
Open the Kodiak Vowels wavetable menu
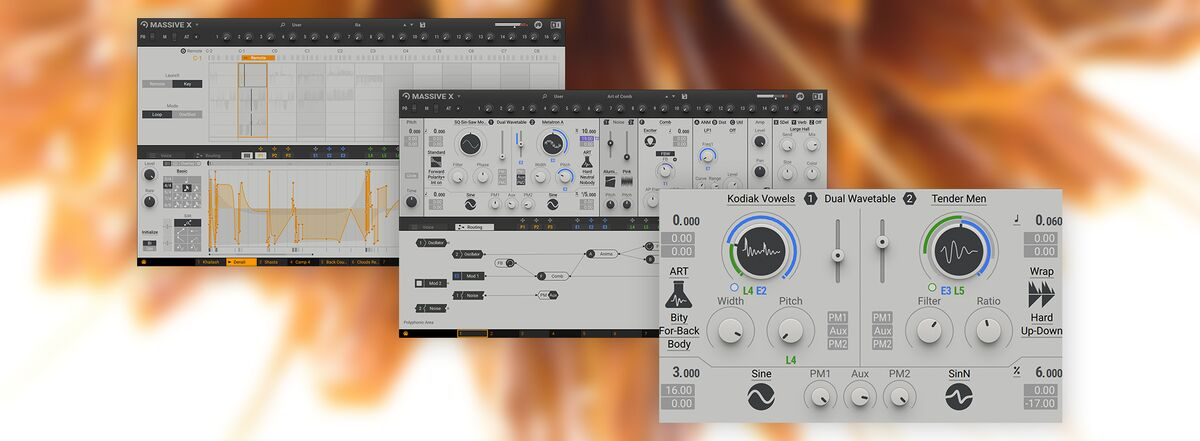click(760, 199)
